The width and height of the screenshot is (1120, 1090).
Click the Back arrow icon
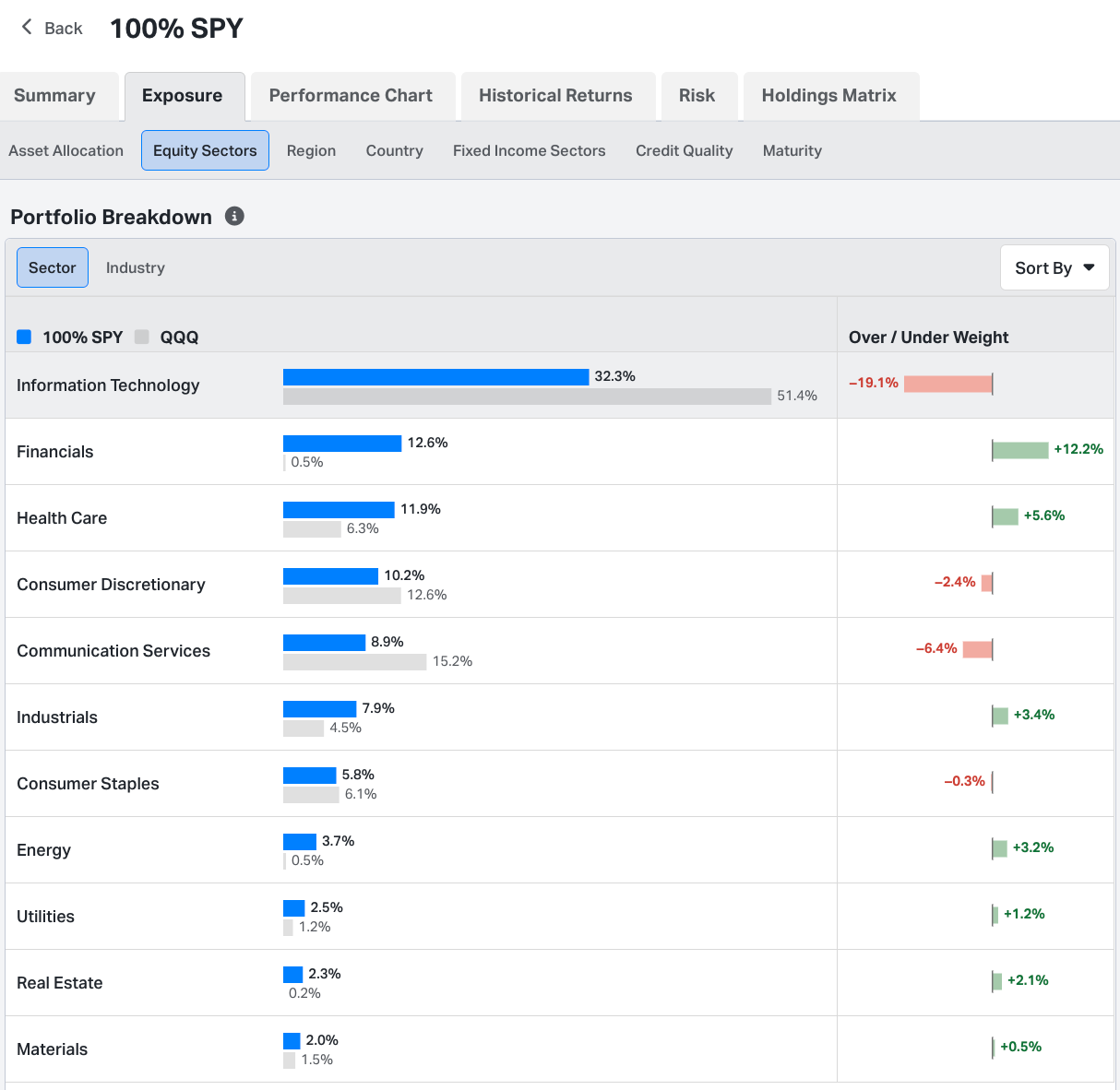(27, 27)
